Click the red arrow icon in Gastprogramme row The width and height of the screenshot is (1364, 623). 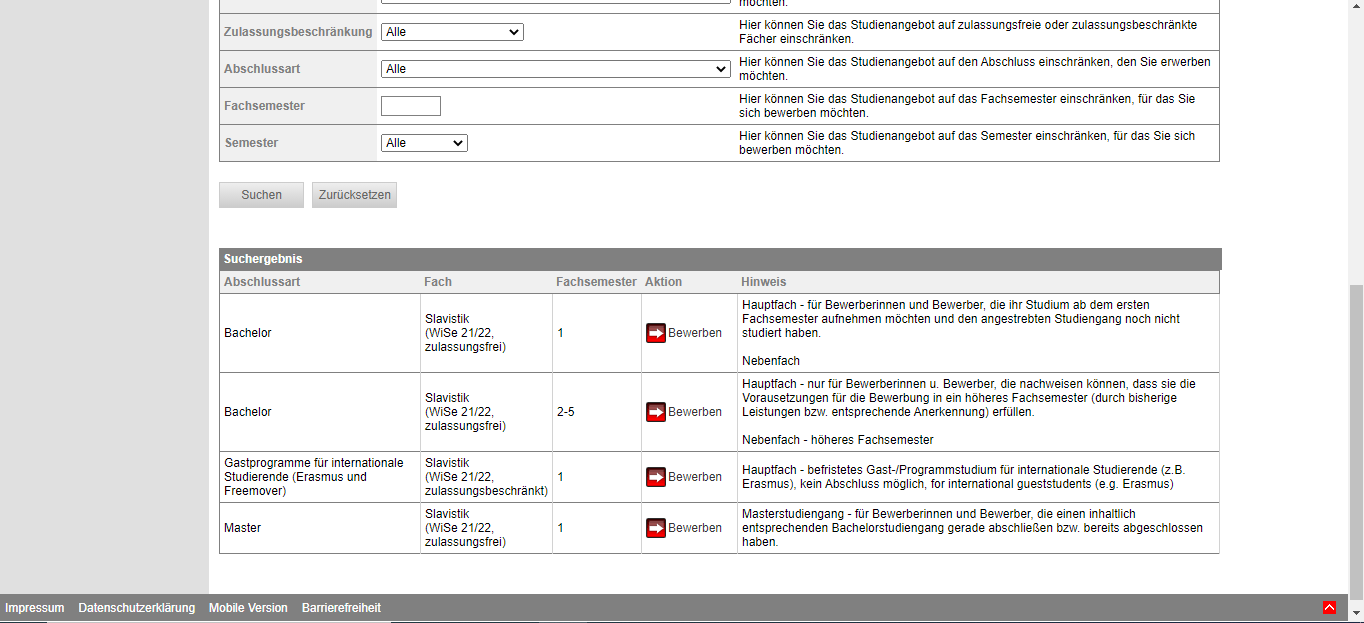click(x=656, y=477)
